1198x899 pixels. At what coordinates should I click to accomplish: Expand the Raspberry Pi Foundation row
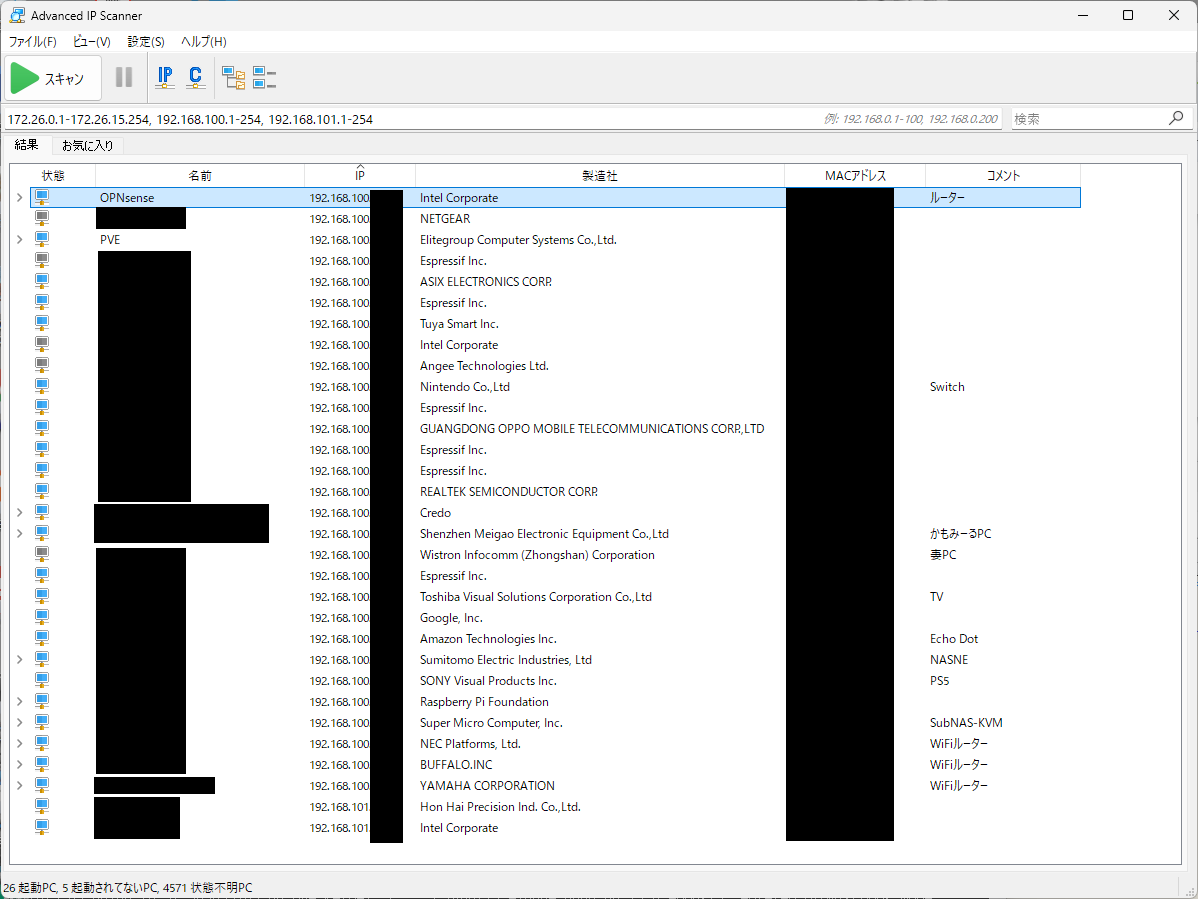(20, 702)
